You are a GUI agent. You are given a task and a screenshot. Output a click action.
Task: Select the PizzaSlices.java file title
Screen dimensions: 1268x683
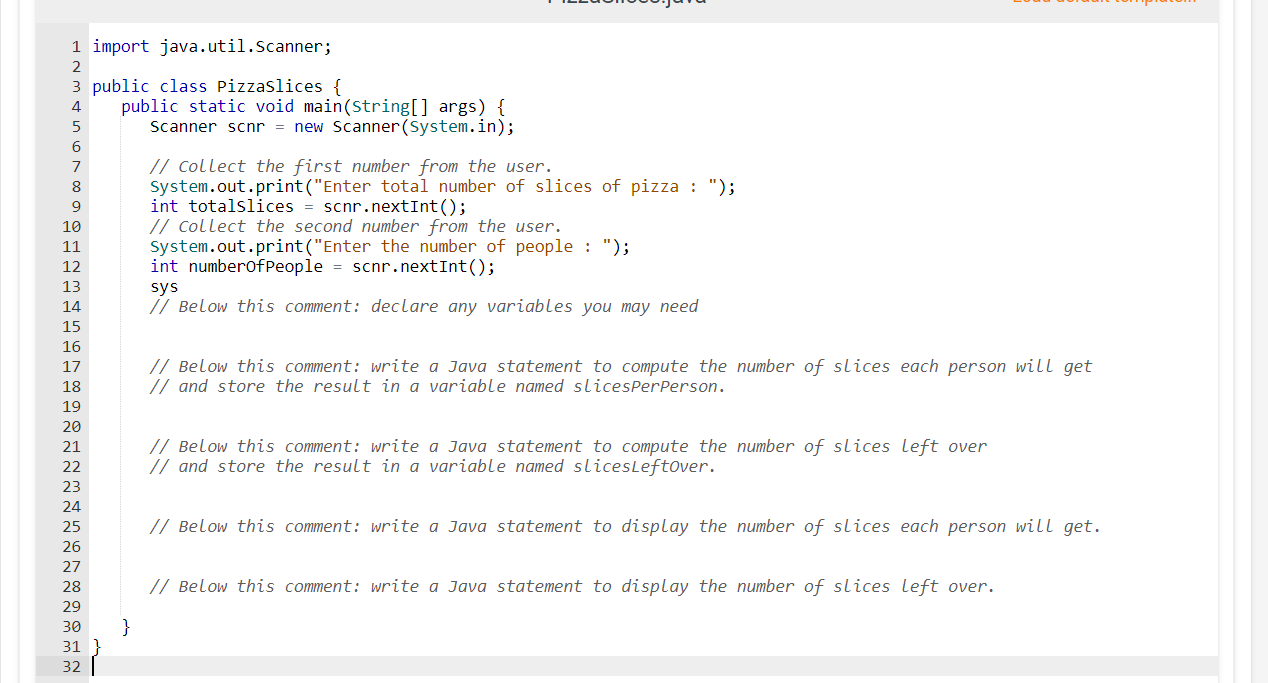(626, 3)
